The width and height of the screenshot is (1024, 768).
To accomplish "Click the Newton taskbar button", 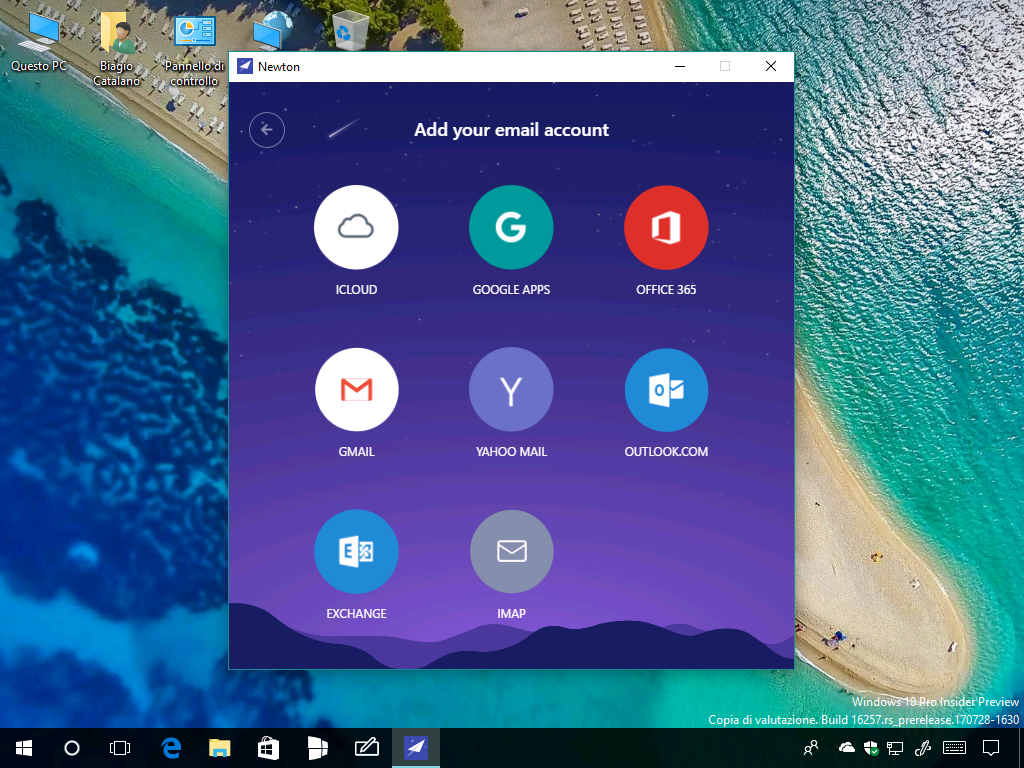I will [x=416, y=748].
